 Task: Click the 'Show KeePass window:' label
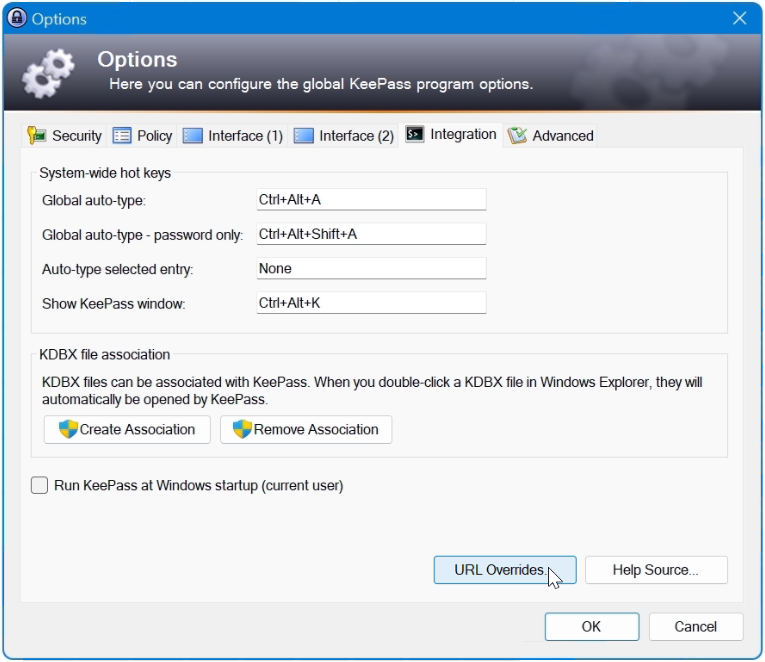tap(114, 304)
